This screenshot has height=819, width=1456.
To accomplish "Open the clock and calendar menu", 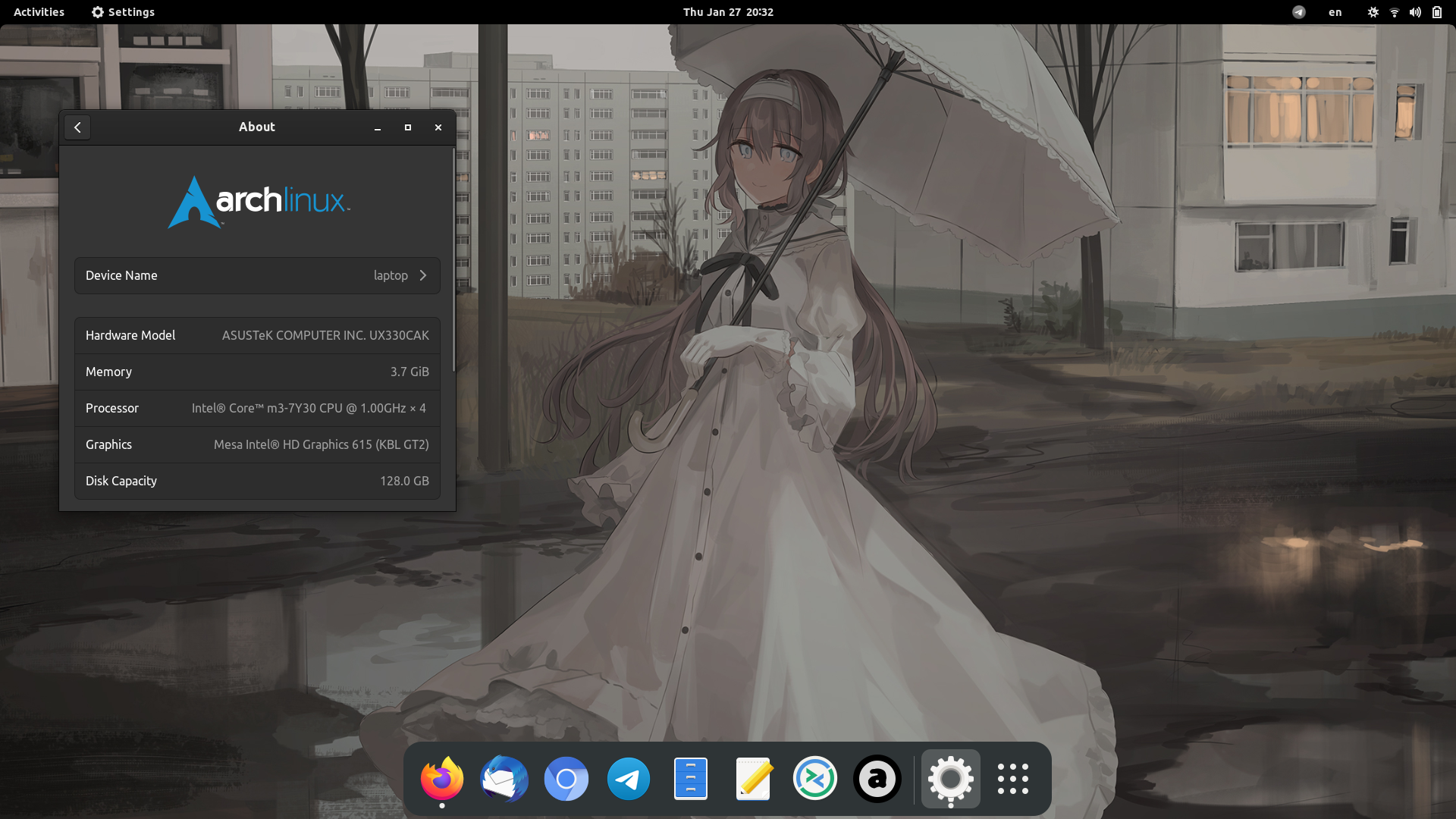I will coord(728,12).
